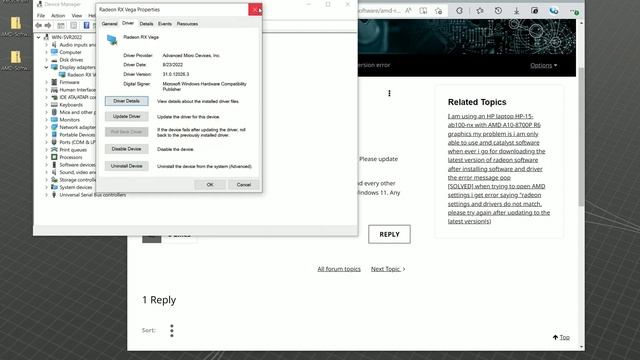Click the three-dot sort options icon

tap(172, 331)
